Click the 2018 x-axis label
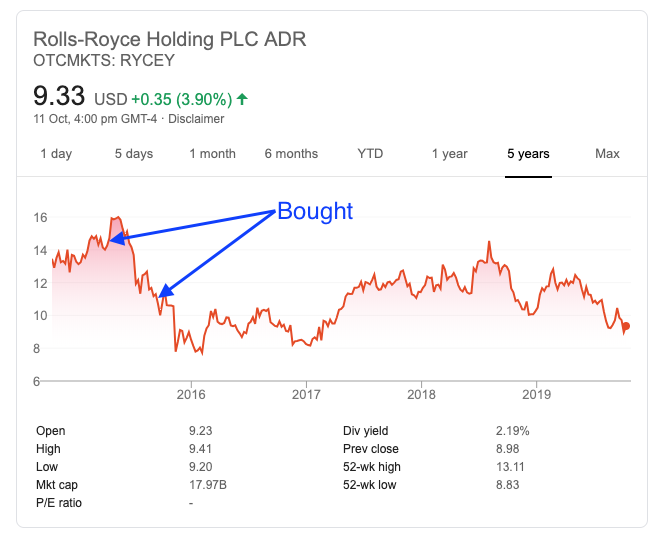 (421, 395)
